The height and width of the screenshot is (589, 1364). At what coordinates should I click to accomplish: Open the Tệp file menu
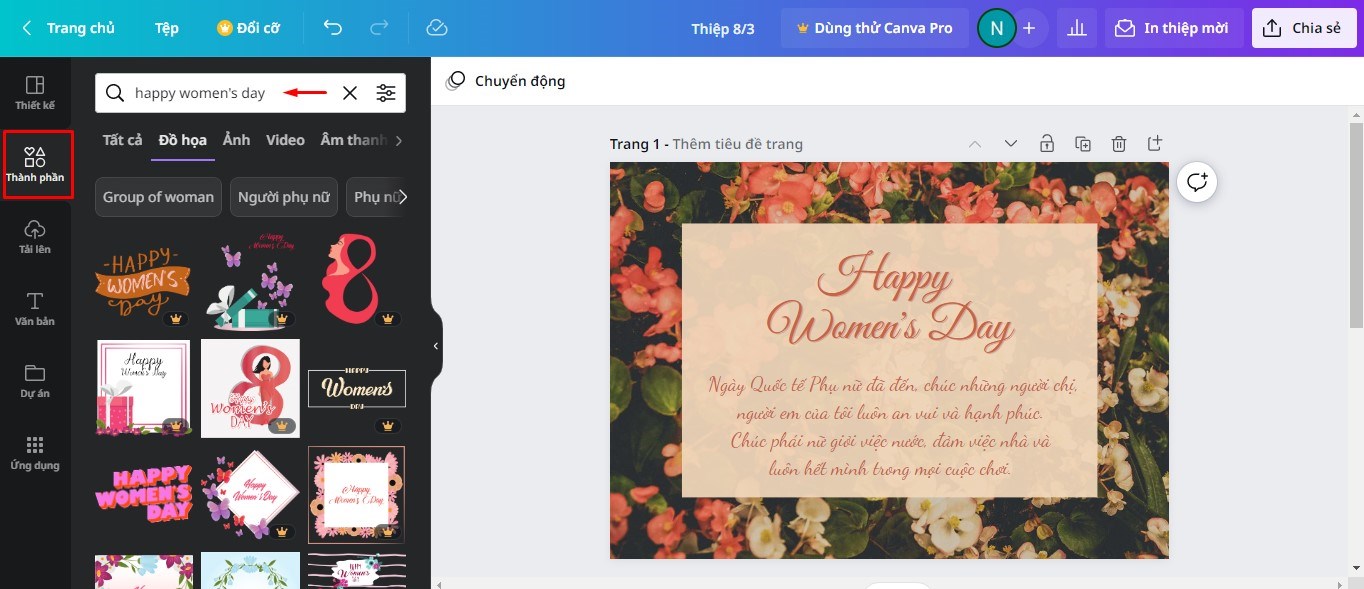coord(167,28)
